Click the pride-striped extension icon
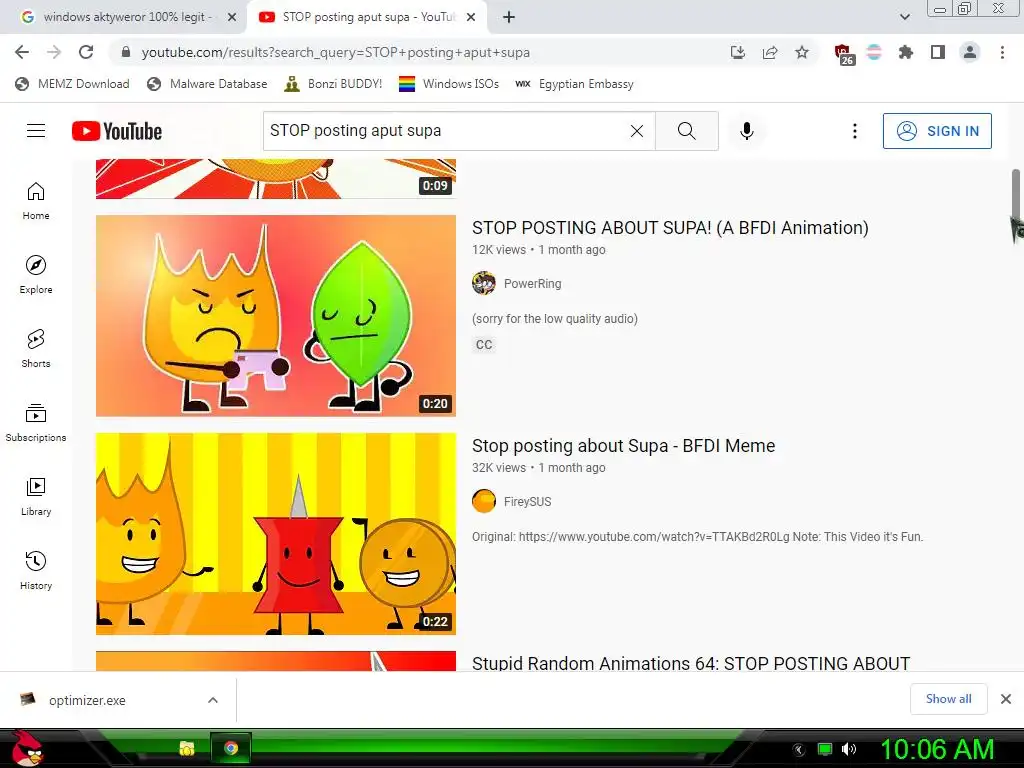 tap(874, 52)
